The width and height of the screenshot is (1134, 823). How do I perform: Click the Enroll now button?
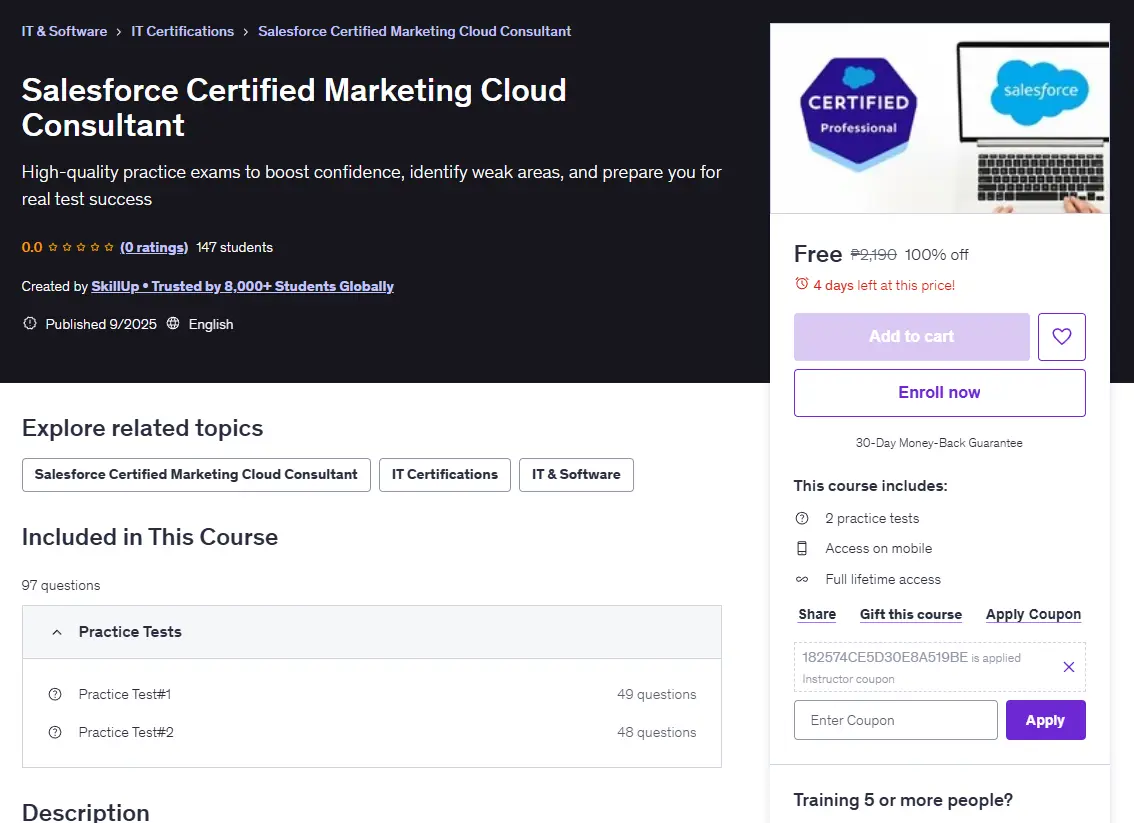tap(939, 393)
